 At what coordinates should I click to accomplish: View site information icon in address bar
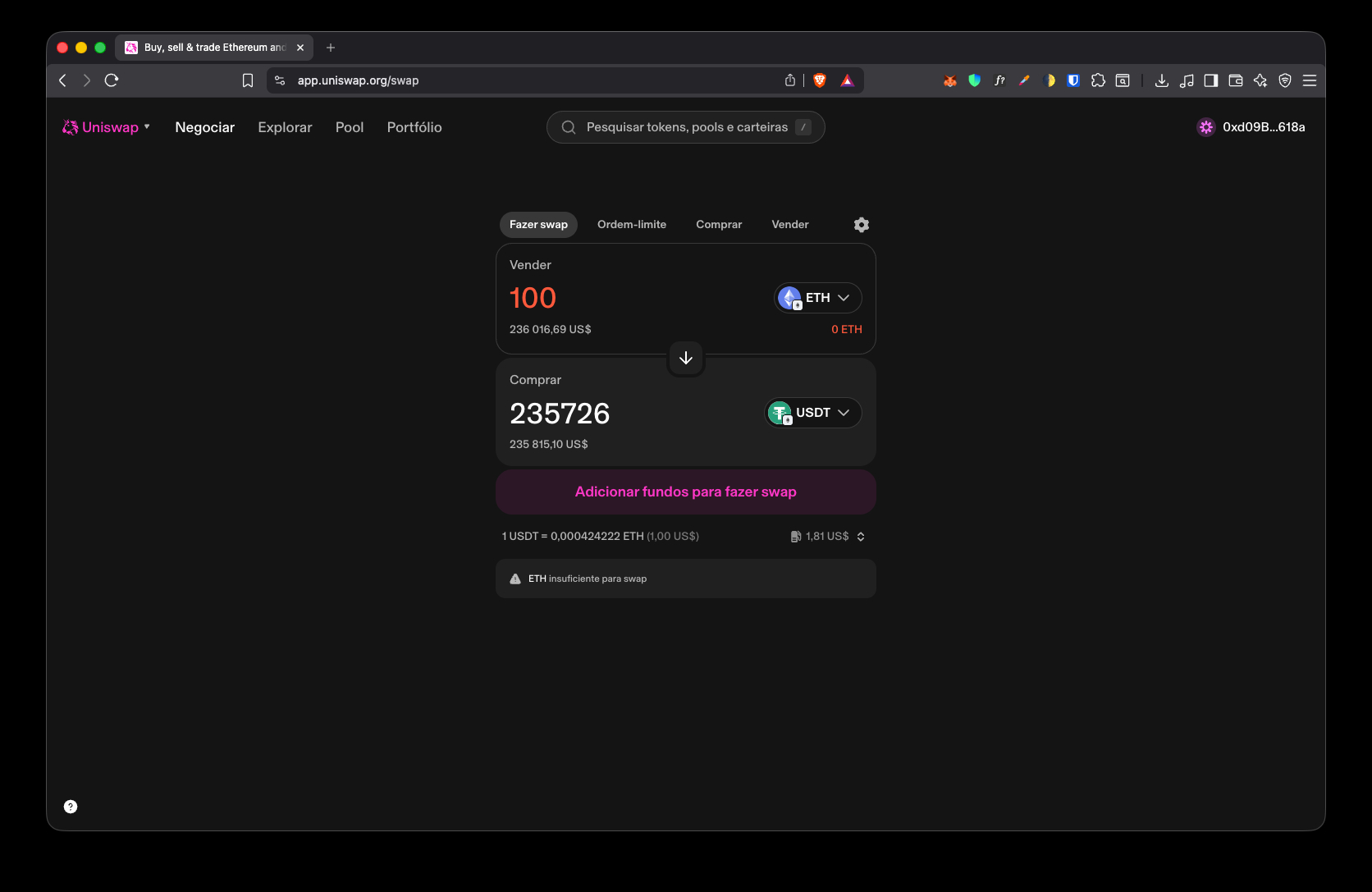pos(280,80)
